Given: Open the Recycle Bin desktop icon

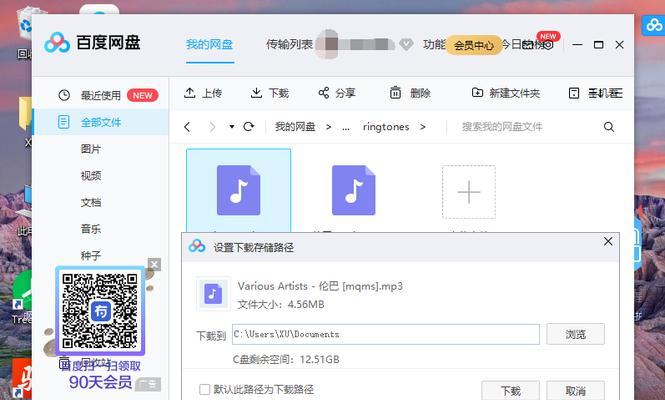Looking at the screenshot, I should tap(24, 33).
